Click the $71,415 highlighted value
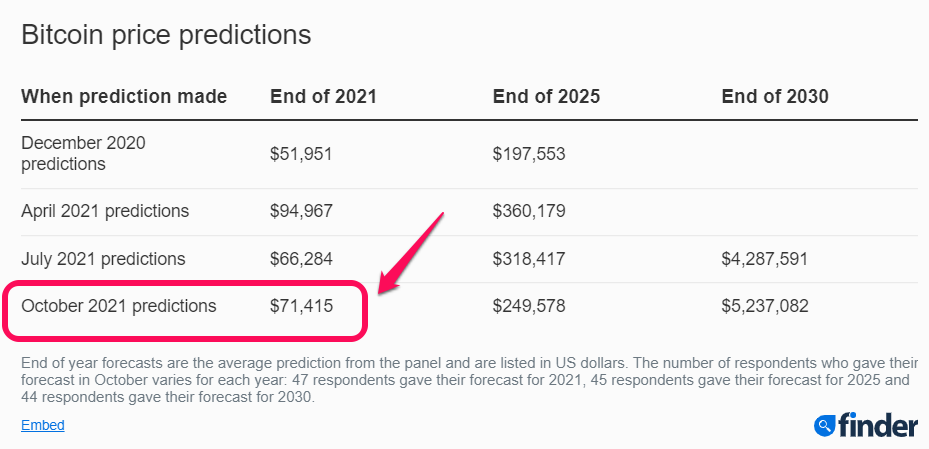 pyautogui.click(x=301, y=306)
